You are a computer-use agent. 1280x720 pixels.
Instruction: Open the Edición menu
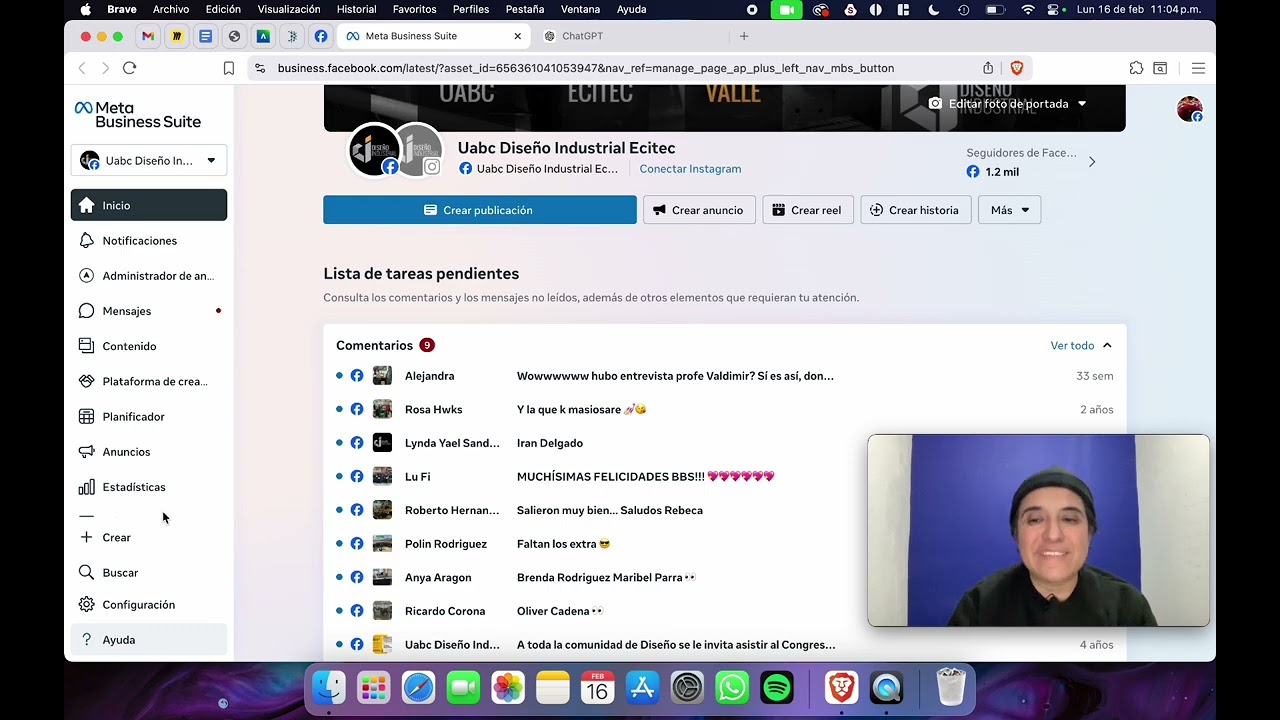point(223,9)
